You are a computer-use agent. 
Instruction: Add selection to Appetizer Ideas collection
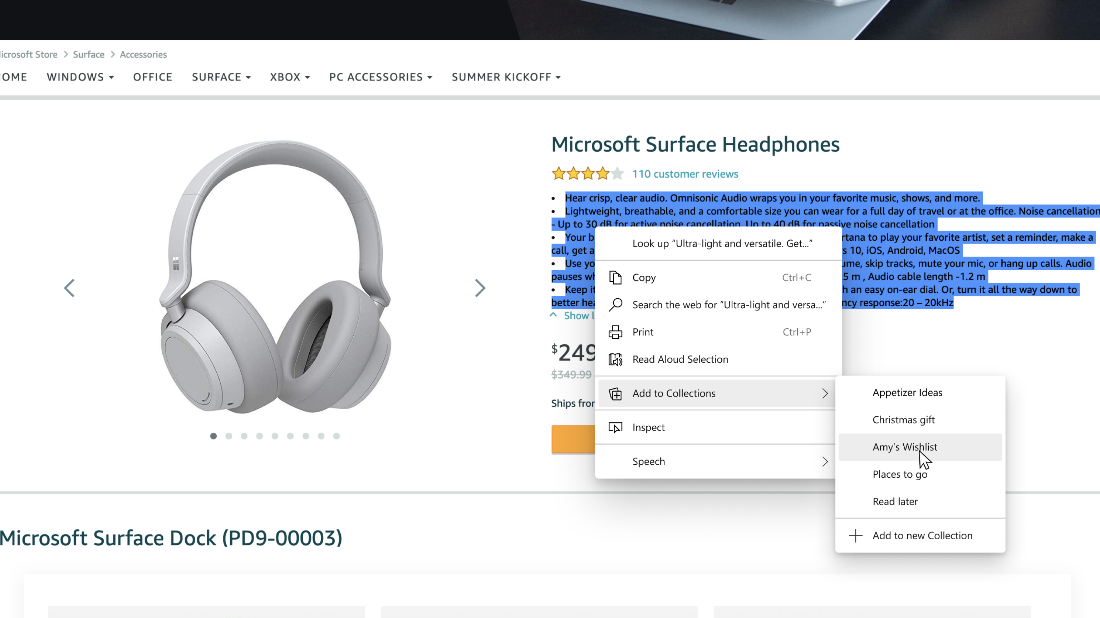[920, 393]
